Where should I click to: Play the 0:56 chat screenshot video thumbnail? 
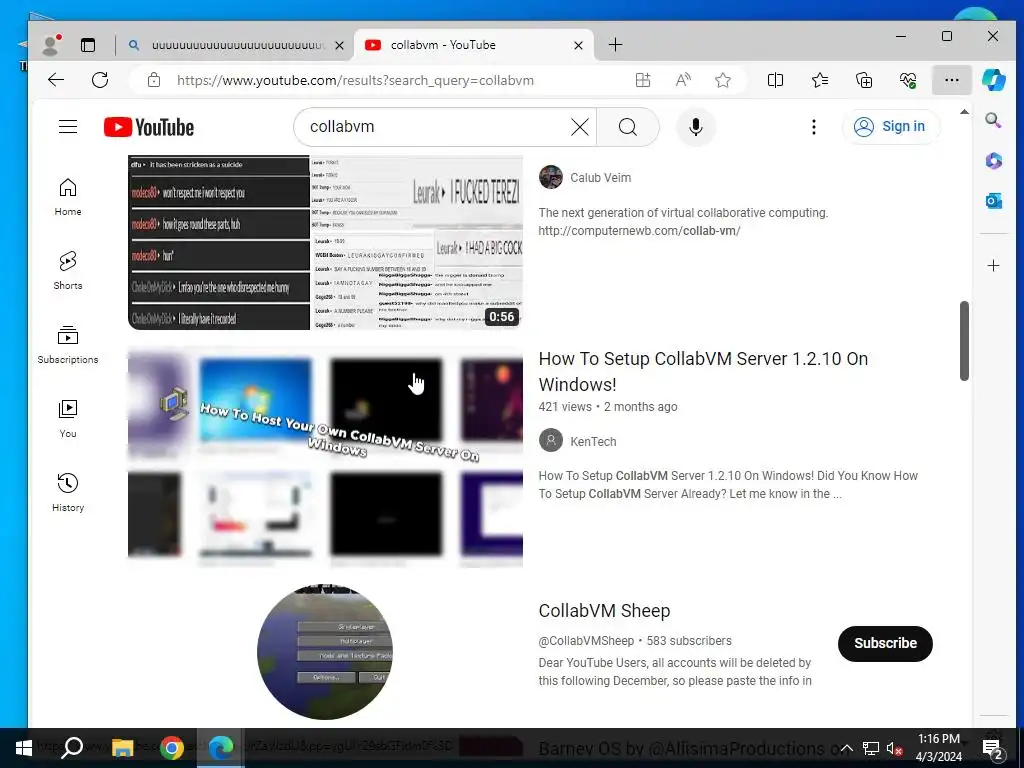(325, 242)
